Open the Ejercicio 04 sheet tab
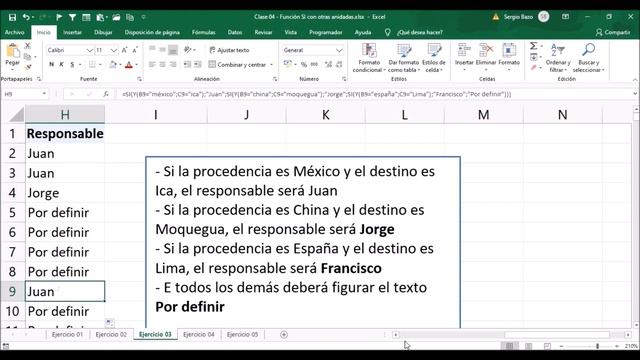Viewport: 640px width, 360px height. coord(198,335)
